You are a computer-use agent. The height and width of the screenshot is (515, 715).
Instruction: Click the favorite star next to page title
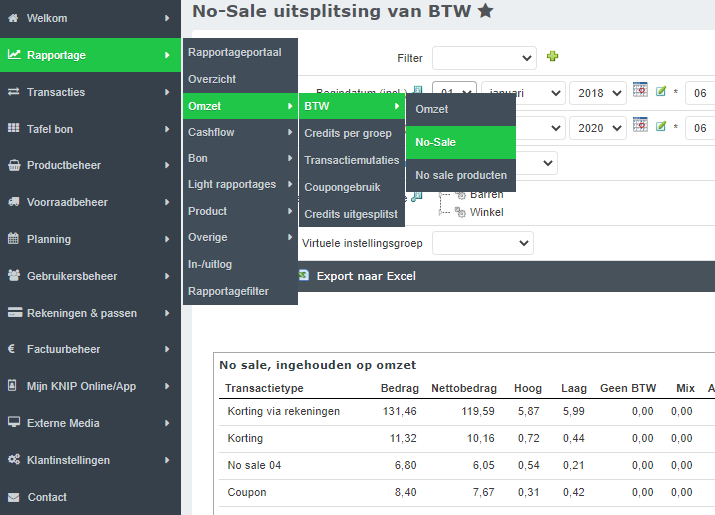[485, 11]
